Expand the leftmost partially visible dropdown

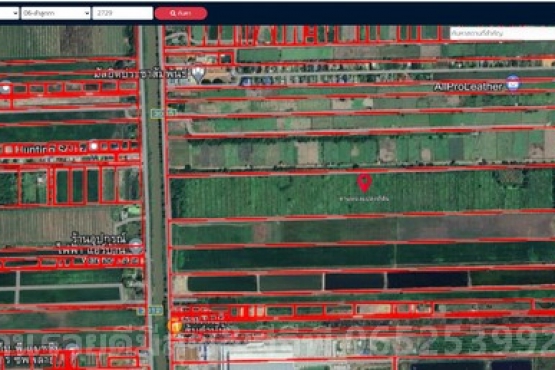(9, 13)
